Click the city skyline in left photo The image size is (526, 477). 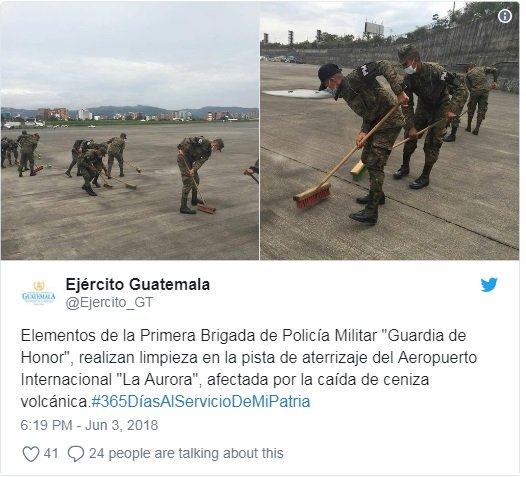[129, 114]
